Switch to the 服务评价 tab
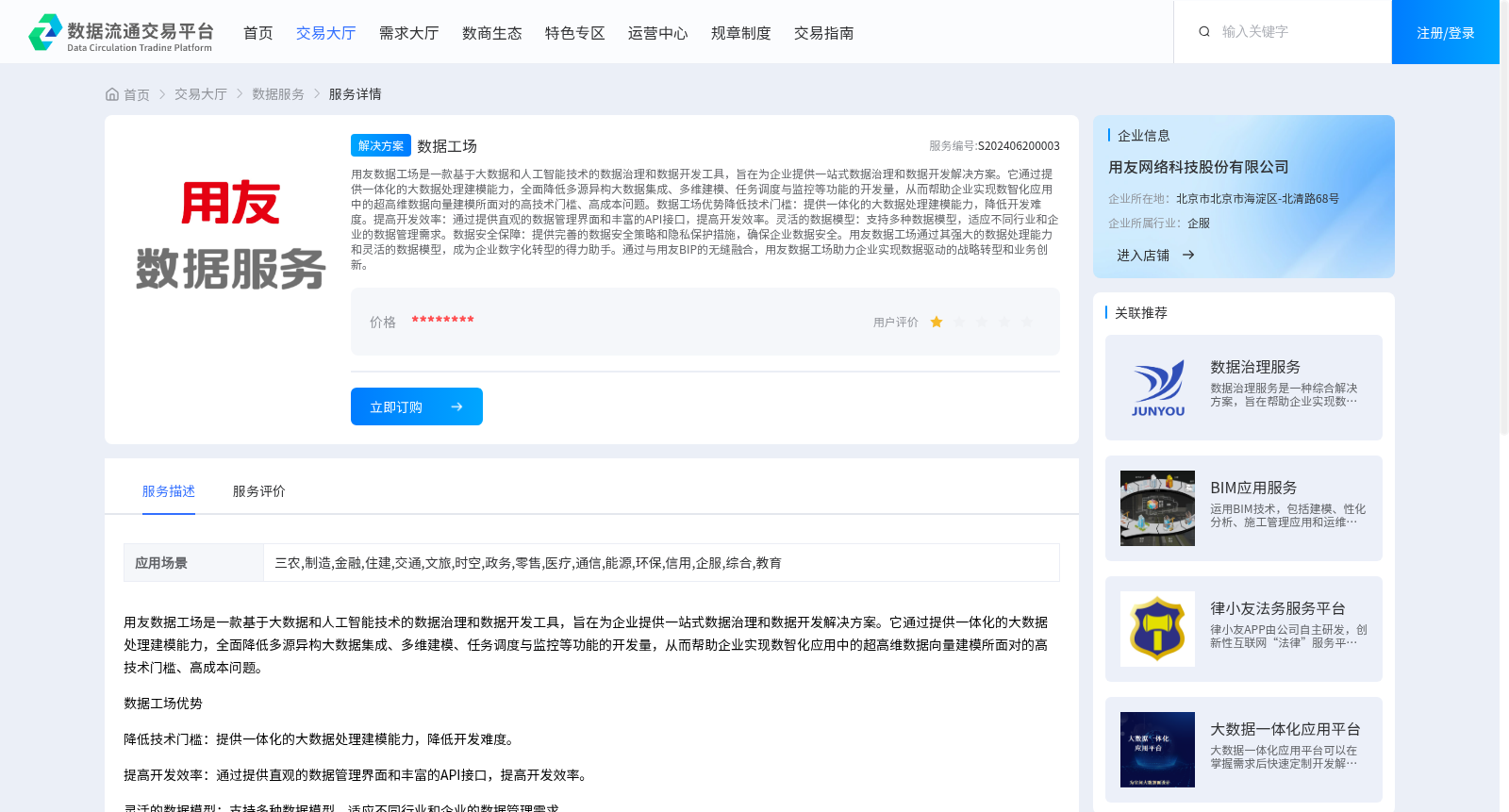Viewport: 1509px width, 812px height. [259, 491]
